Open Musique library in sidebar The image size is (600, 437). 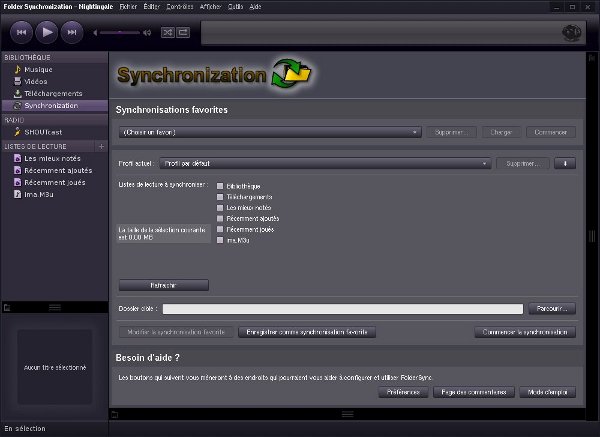tap(39, 69)
